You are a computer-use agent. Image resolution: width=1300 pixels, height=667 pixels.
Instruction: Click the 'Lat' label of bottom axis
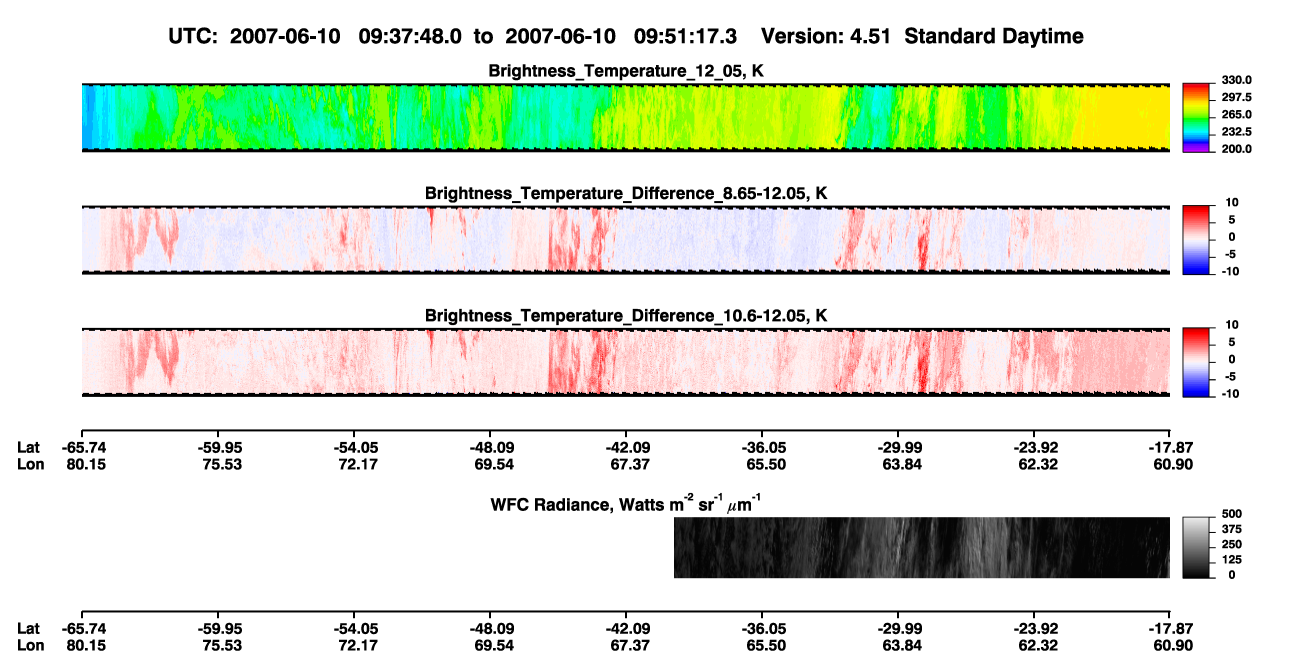[x=29, y=628]
